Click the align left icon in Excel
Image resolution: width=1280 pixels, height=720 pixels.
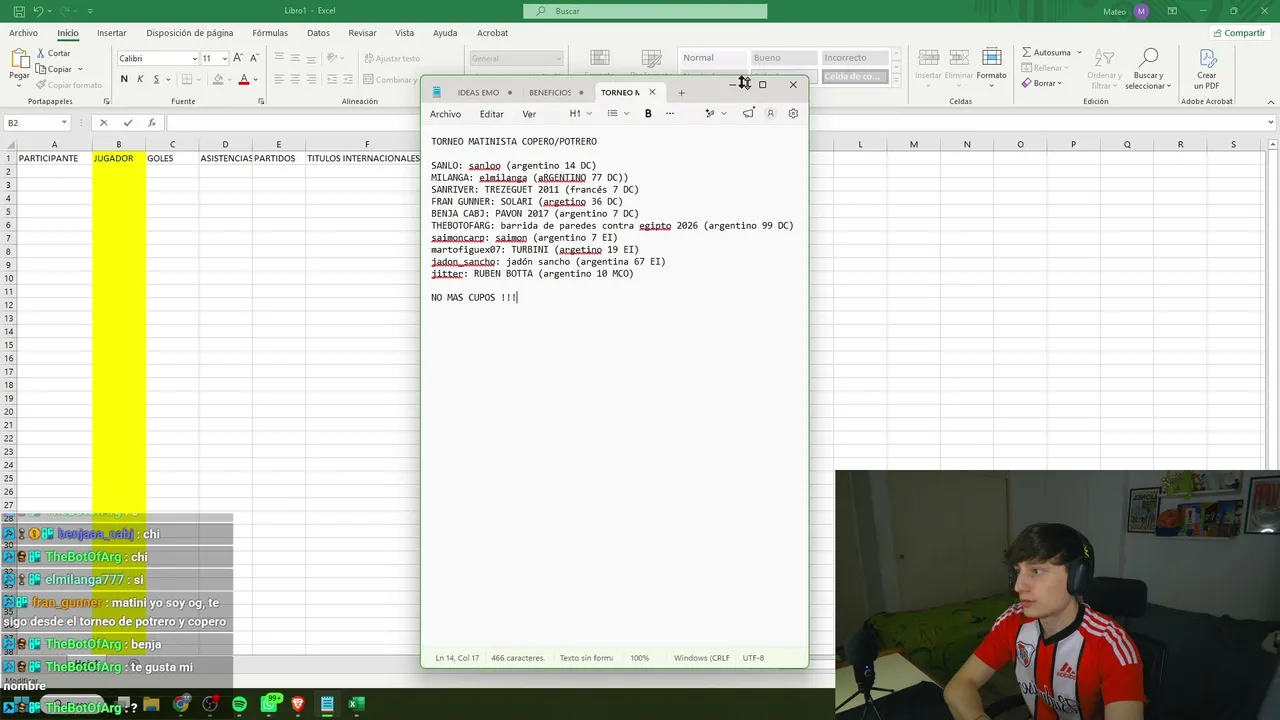[280, 79]
